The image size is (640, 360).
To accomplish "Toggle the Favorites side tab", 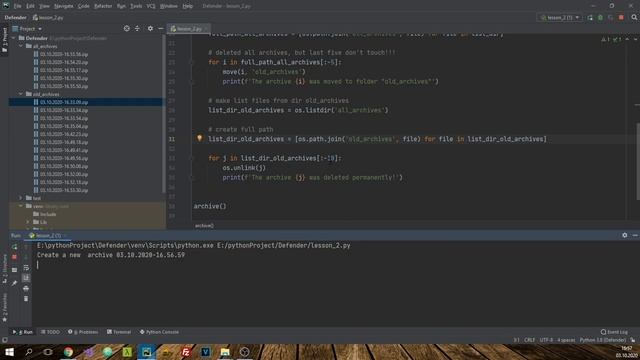I will click(x=4, y=307).
